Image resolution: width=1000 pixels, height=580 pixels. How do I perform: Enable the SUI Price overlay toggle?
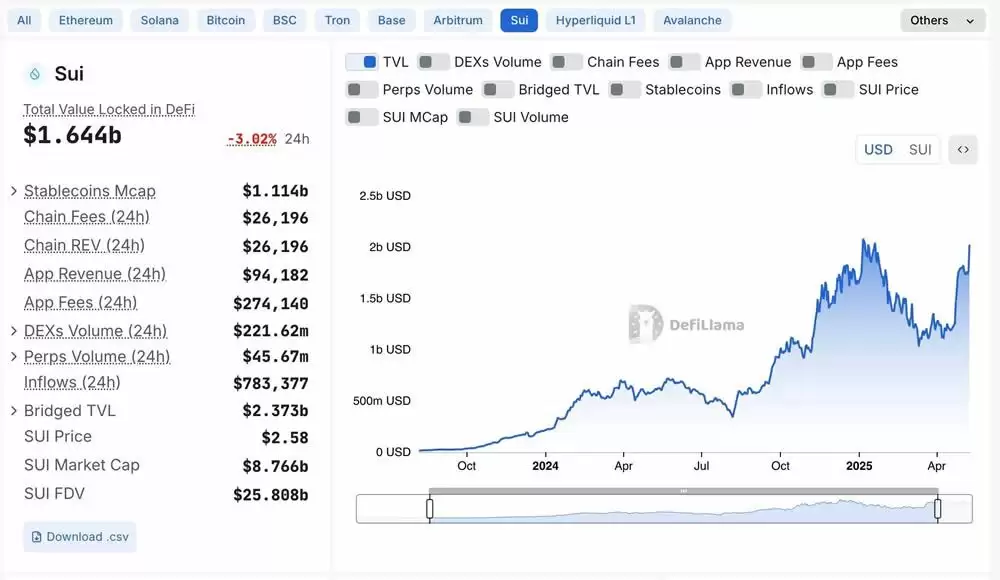click(837, 89)
